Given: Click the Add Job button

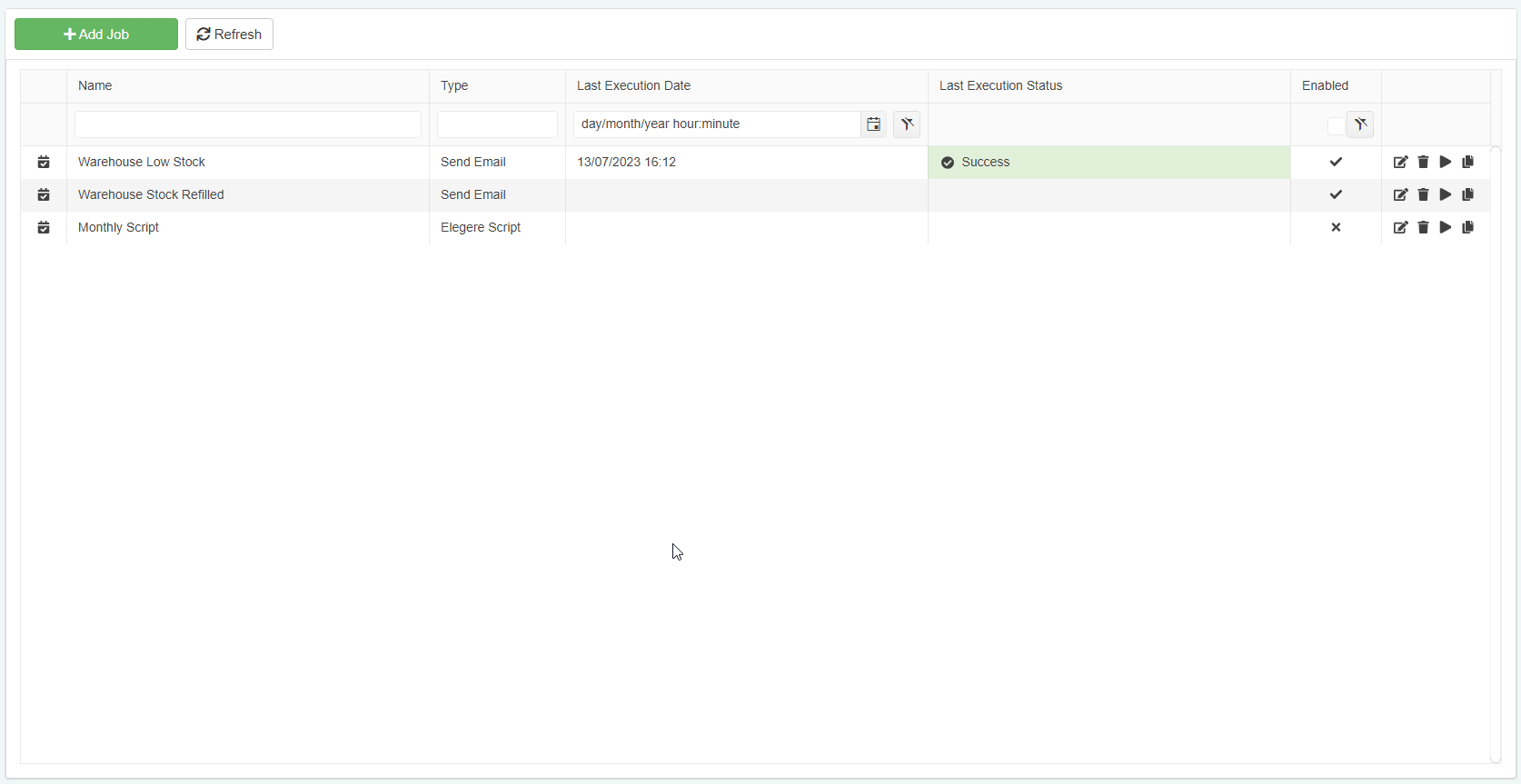Looking at the screenshot, I should tap(96, 35).
